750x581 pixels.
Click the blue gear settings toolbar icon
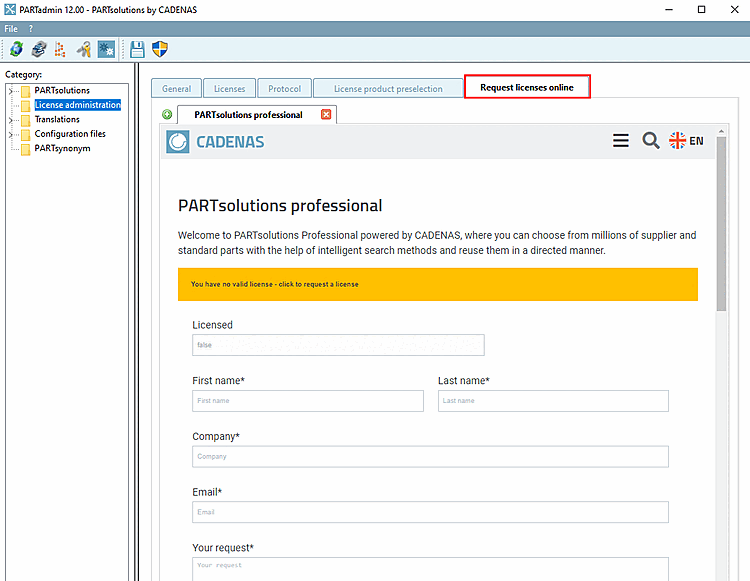[106, 48]
